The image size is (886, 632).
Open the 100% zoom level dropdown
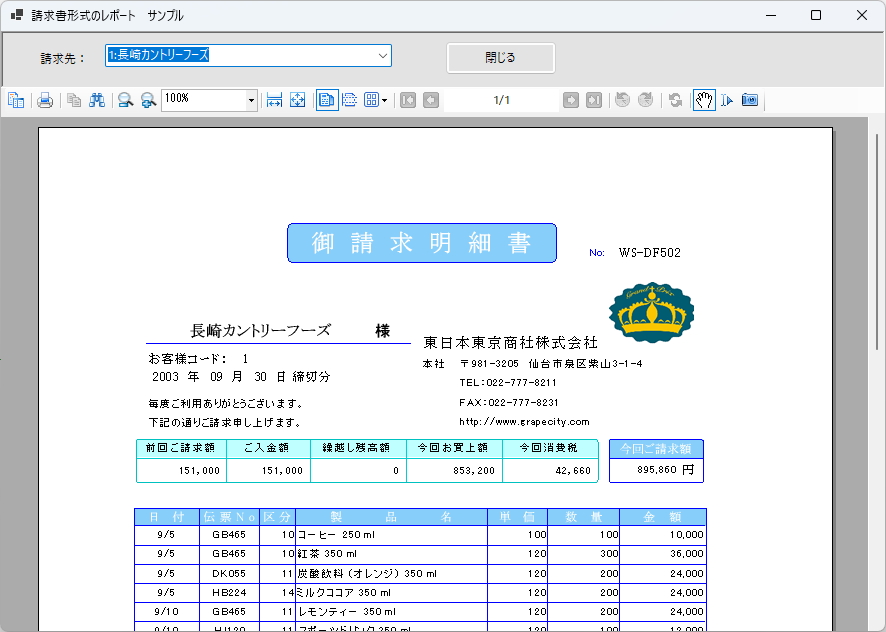[x=251, y=101]
